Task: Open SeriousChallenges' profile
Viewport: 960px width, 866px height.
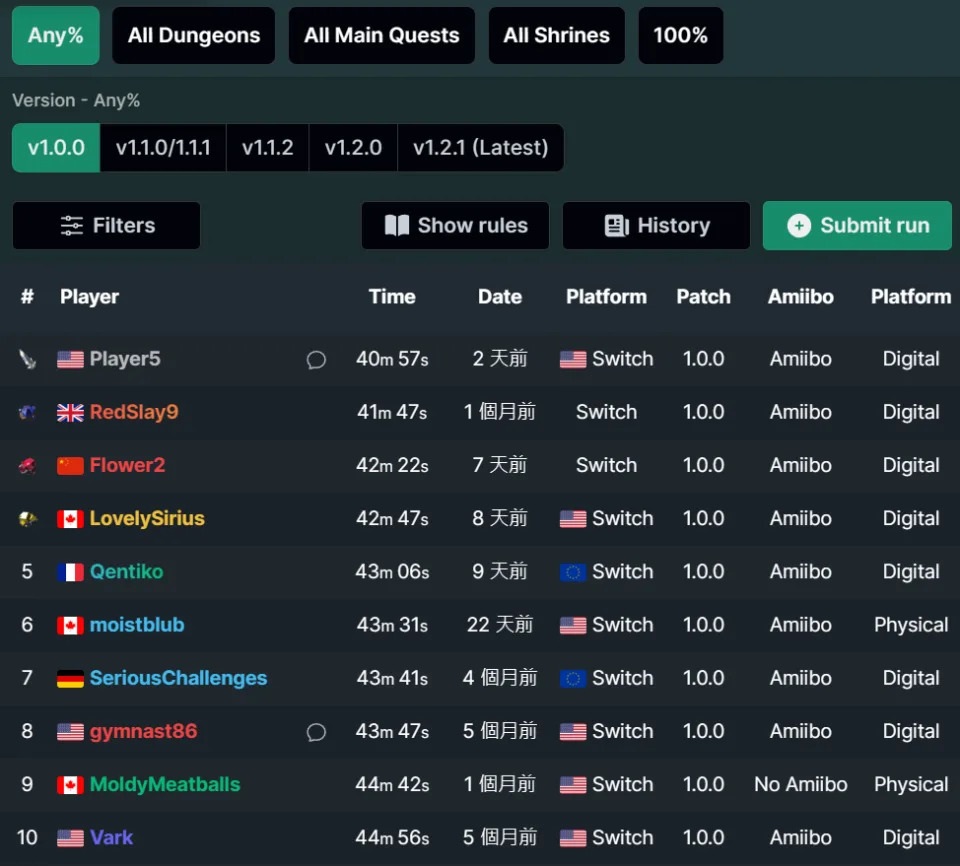Action: click(x=178, y=679)
